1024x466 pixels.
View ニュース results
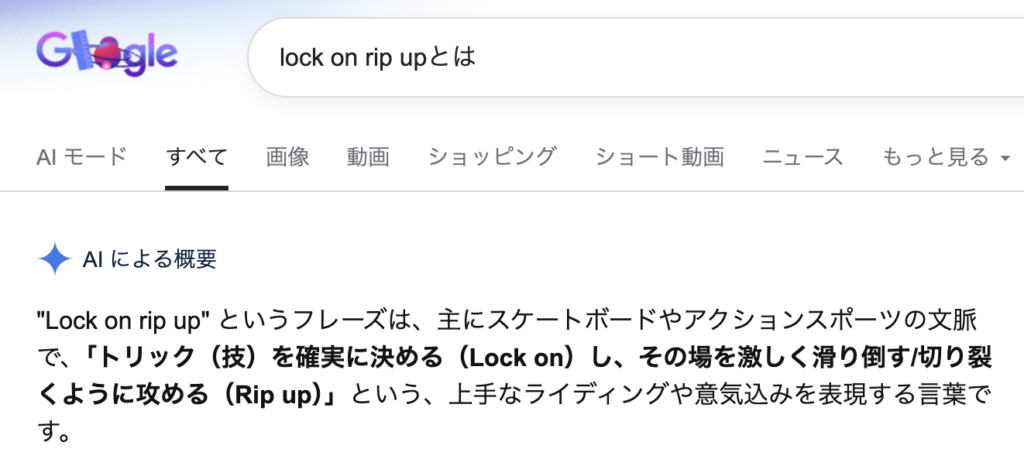pos(803,157)
